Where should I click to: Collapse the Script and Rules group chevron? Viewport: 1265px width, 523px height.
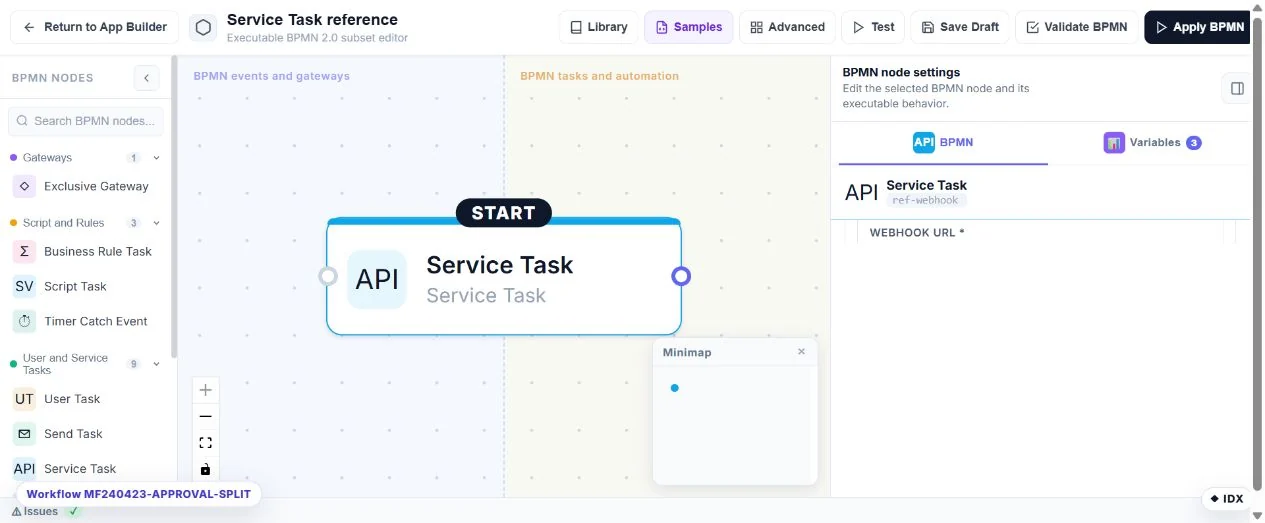click(156, 223)
